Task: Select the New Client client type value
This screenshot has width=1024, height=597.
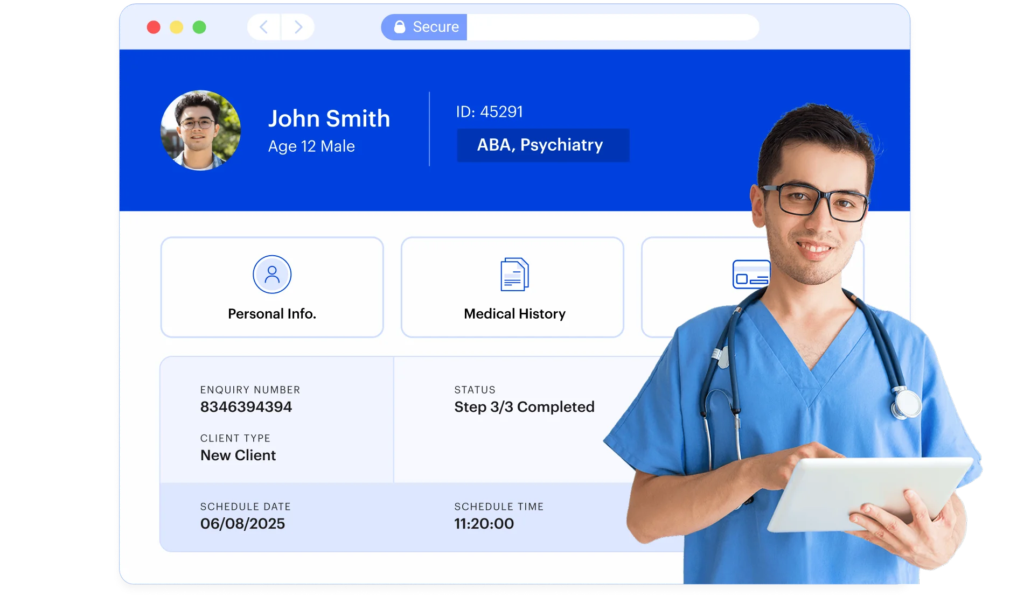Action: (238, 455)
